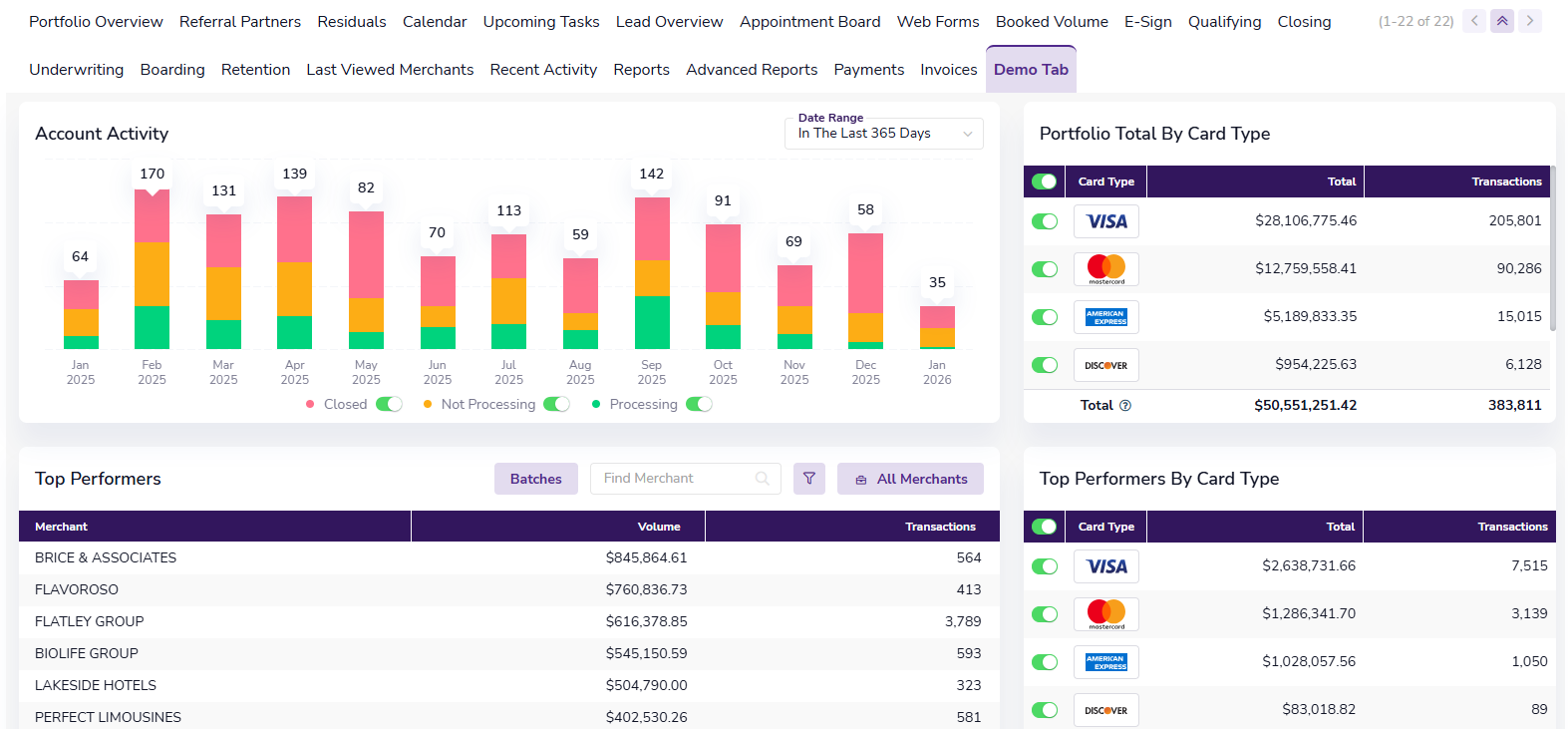Switch to Advanced Reports tab
Viewport: 1568px width, 729px height.
[752, 70]
